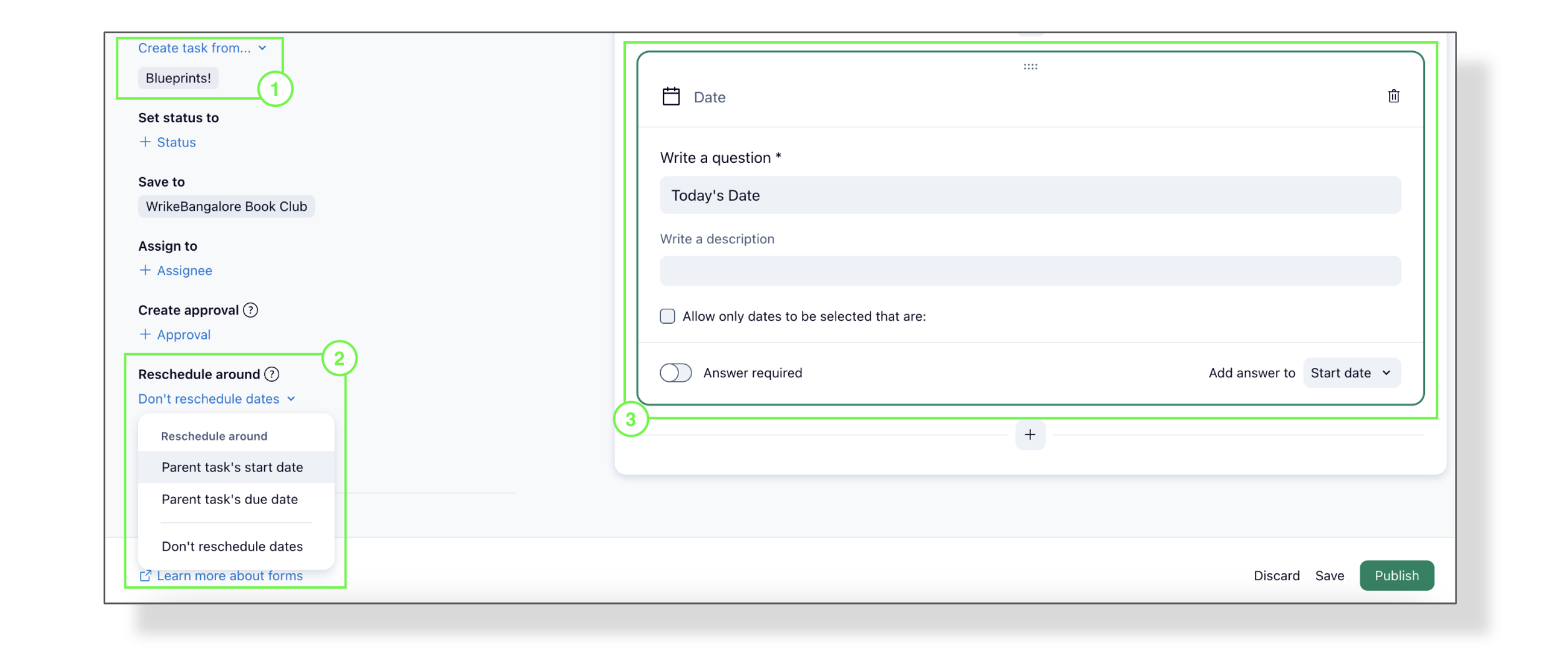This screenshot has height=653, width=1568.
Task: Toggle the Answer required switch
Action: [x=676, y=373]
